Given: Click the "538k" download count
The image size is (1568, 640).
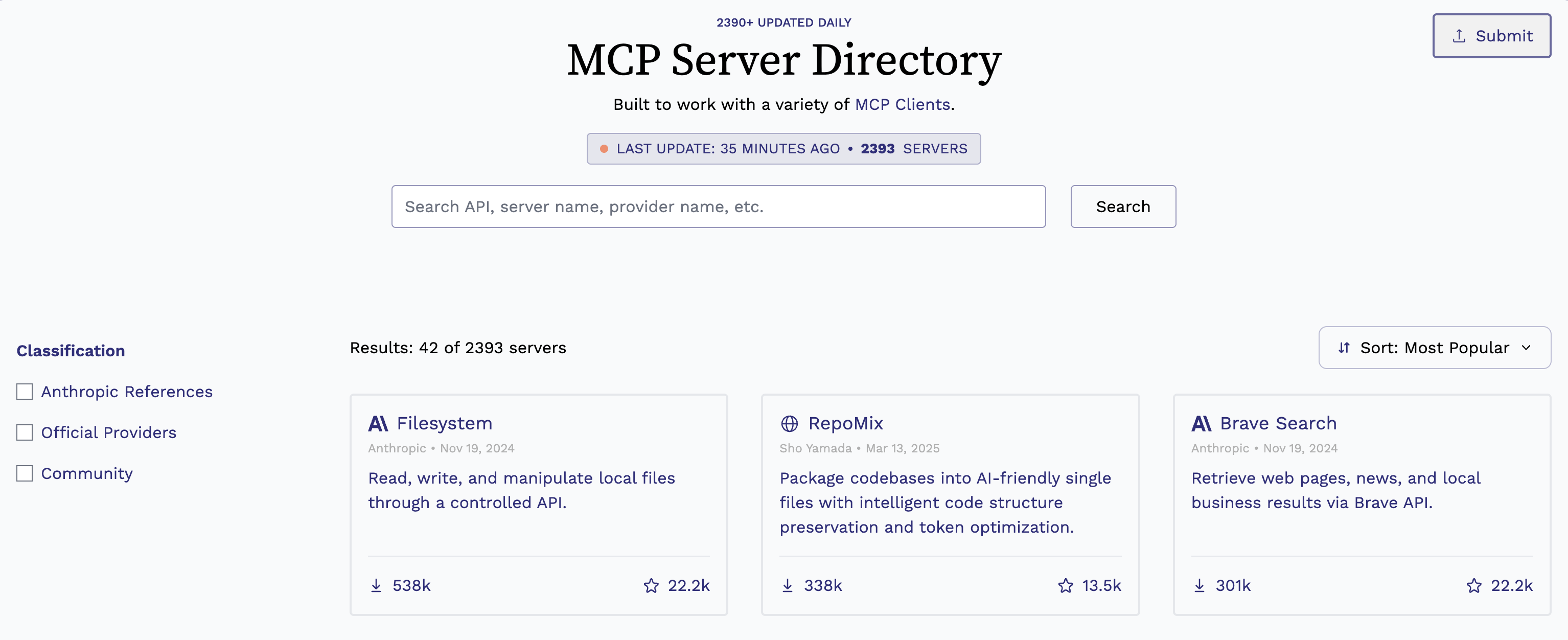Looking at the screenshot, I should tap(411, 585).
